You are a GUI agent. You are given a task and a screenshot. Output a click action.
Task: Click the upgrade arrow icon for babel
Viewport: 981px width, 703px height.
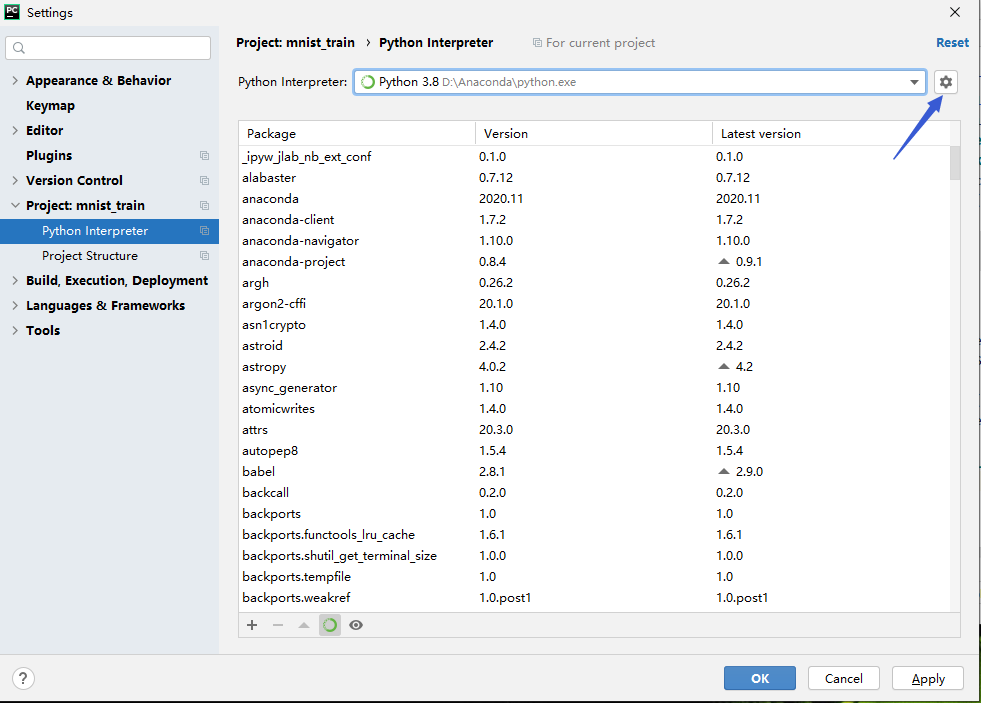point(724,472)
